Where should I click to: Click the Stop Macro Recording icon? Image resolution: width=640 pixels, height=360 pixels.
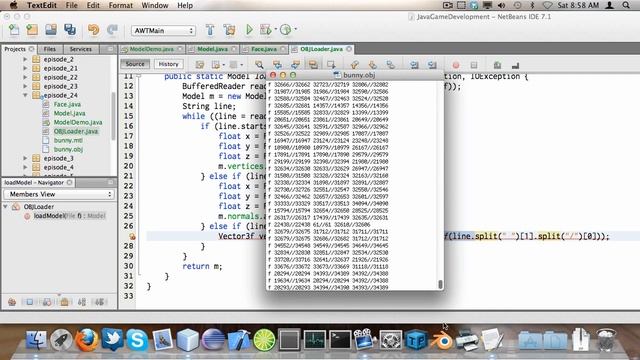pyautogui.click(x=473, y=65)
